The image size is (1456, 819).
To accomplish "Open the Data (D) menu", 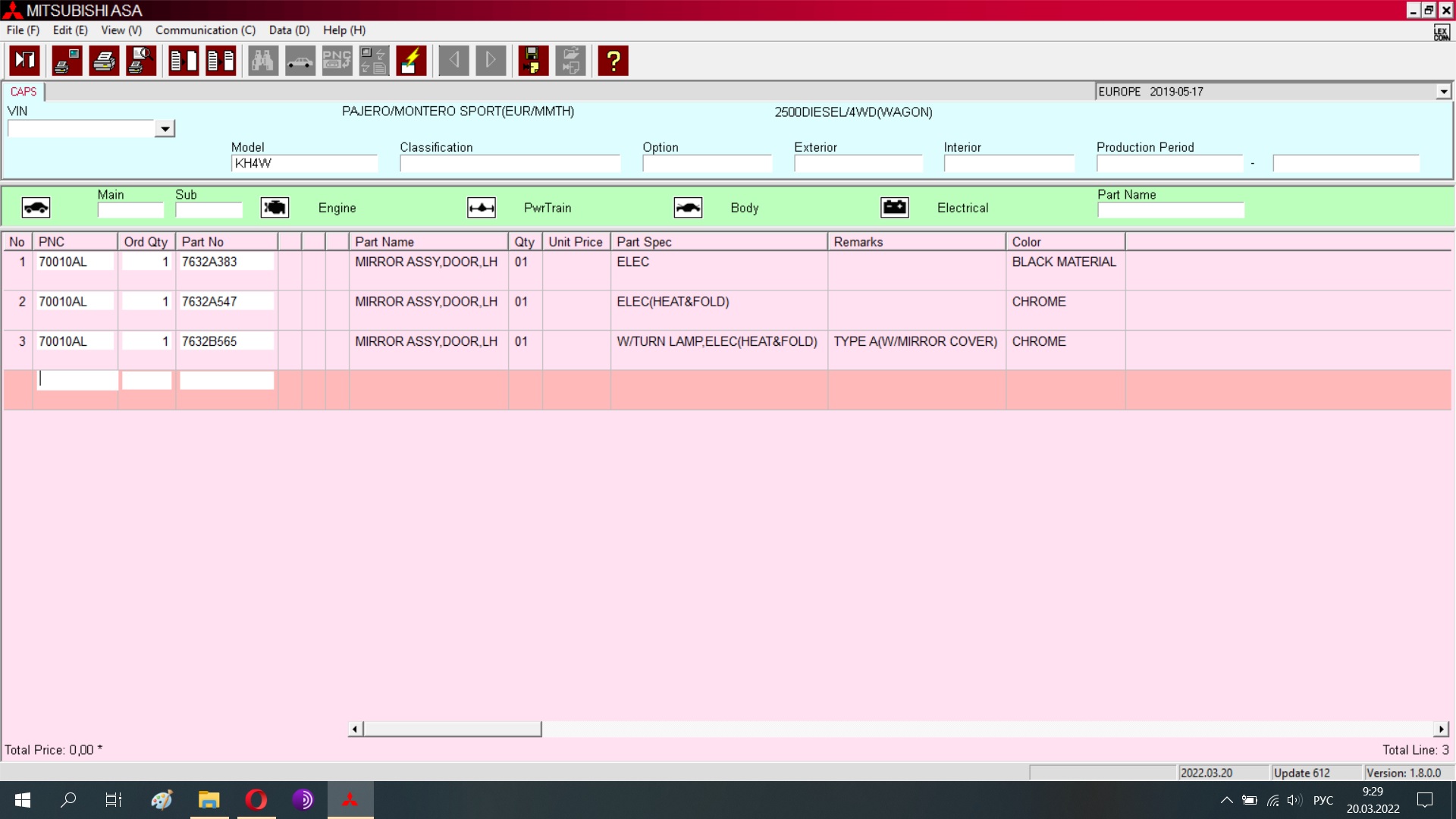I will coord(289,30).
